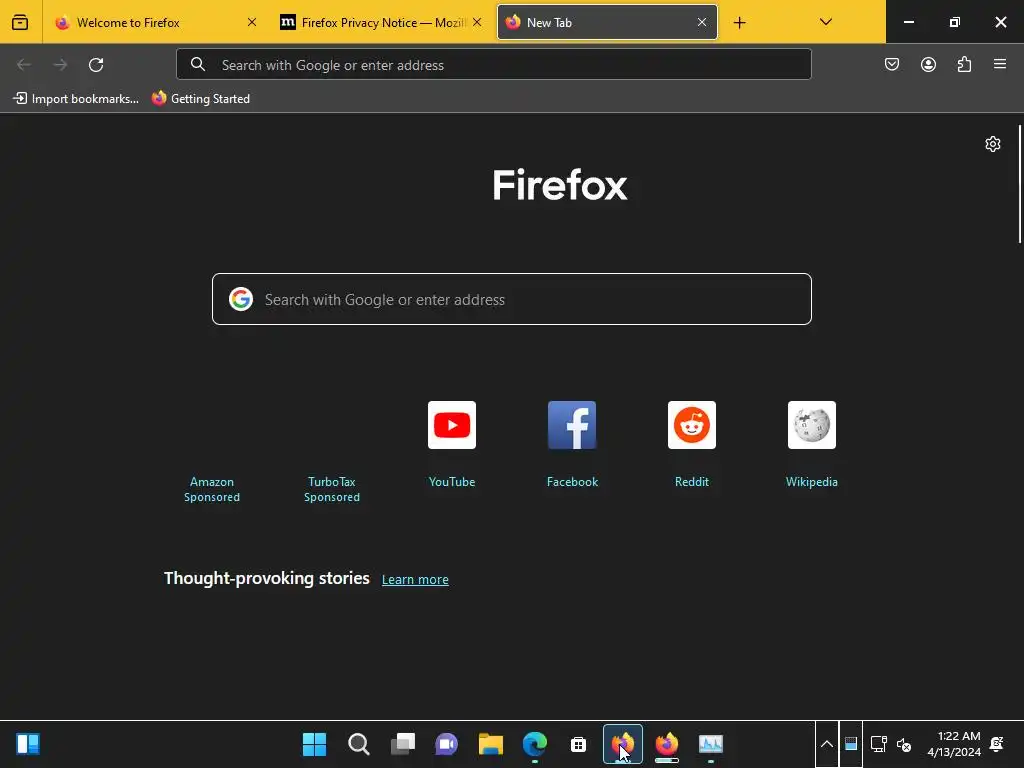
Task: Click the network icon in the tray
Action: point(878,744)
